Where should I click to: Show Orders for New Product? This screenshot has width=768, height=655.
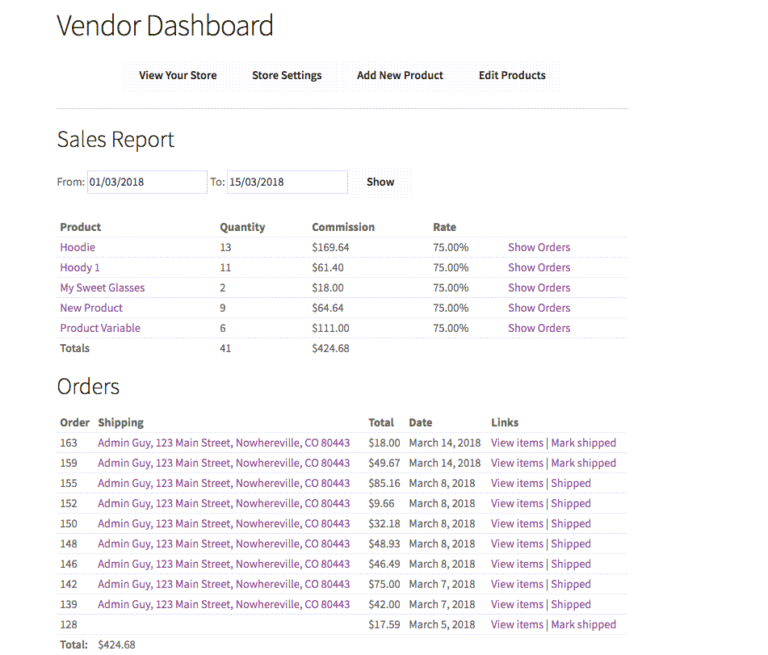click(x=539, y=308)
